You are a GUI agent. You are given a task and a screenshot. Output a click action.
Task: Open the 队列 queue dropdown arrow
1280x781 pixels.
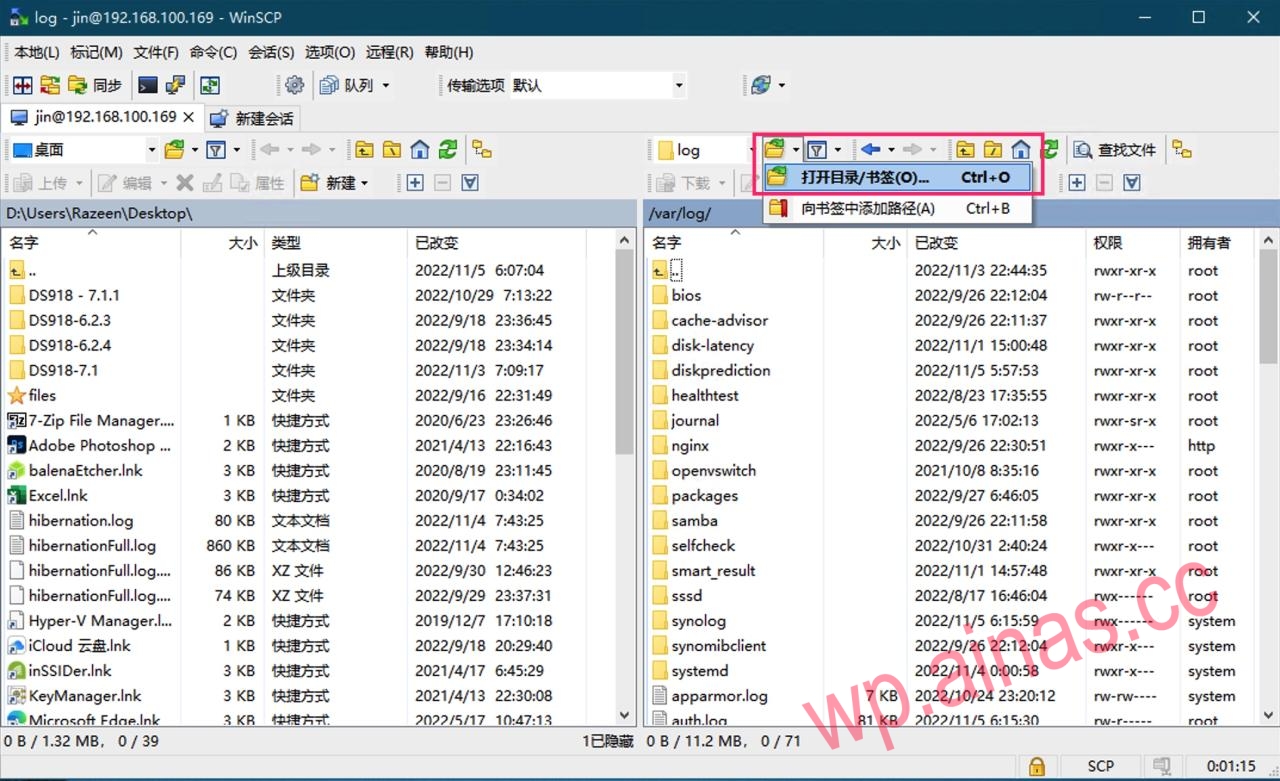pos(385,86)
